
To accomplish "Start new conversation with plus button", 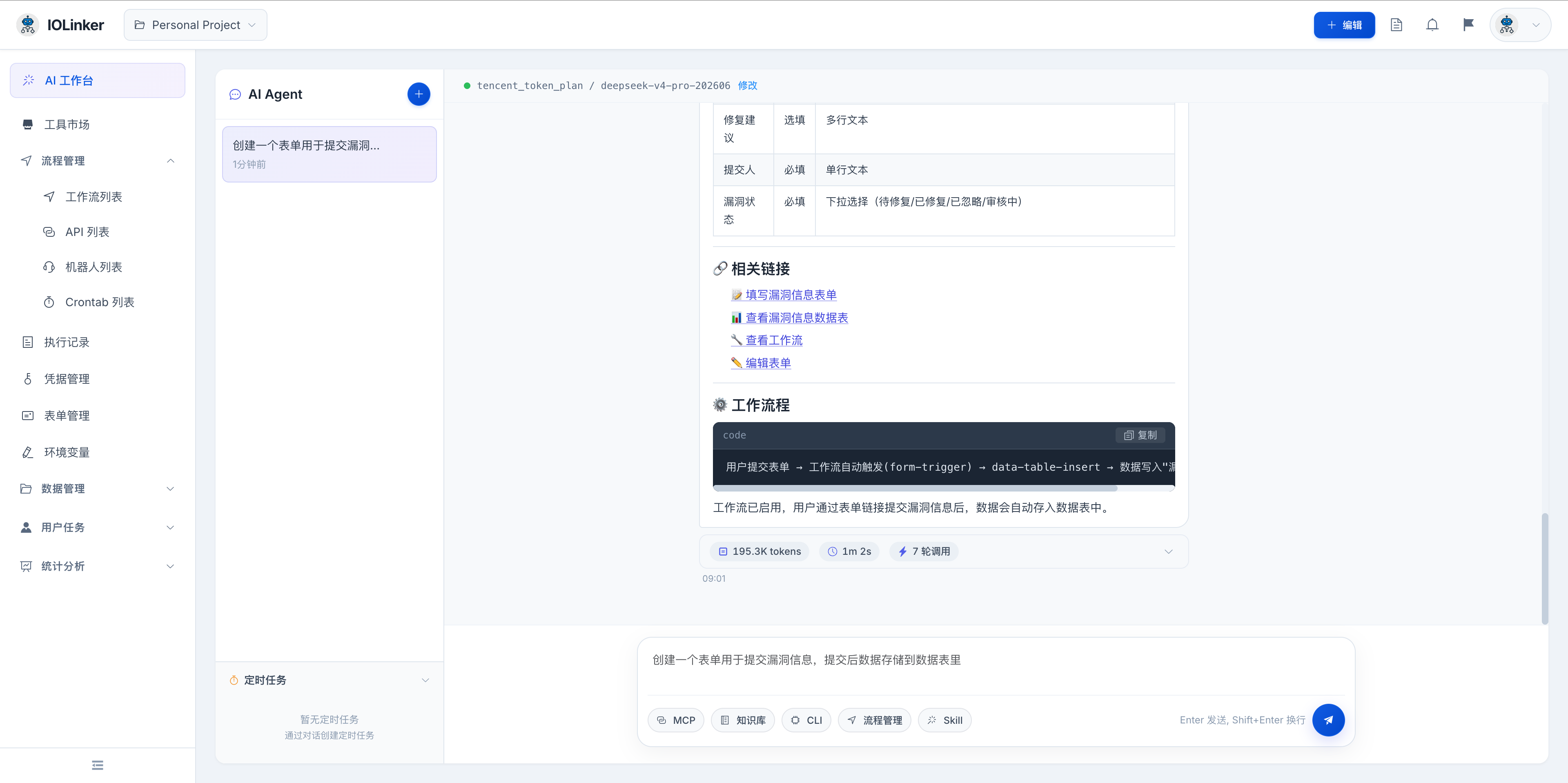I will click(x=419, y=94).
